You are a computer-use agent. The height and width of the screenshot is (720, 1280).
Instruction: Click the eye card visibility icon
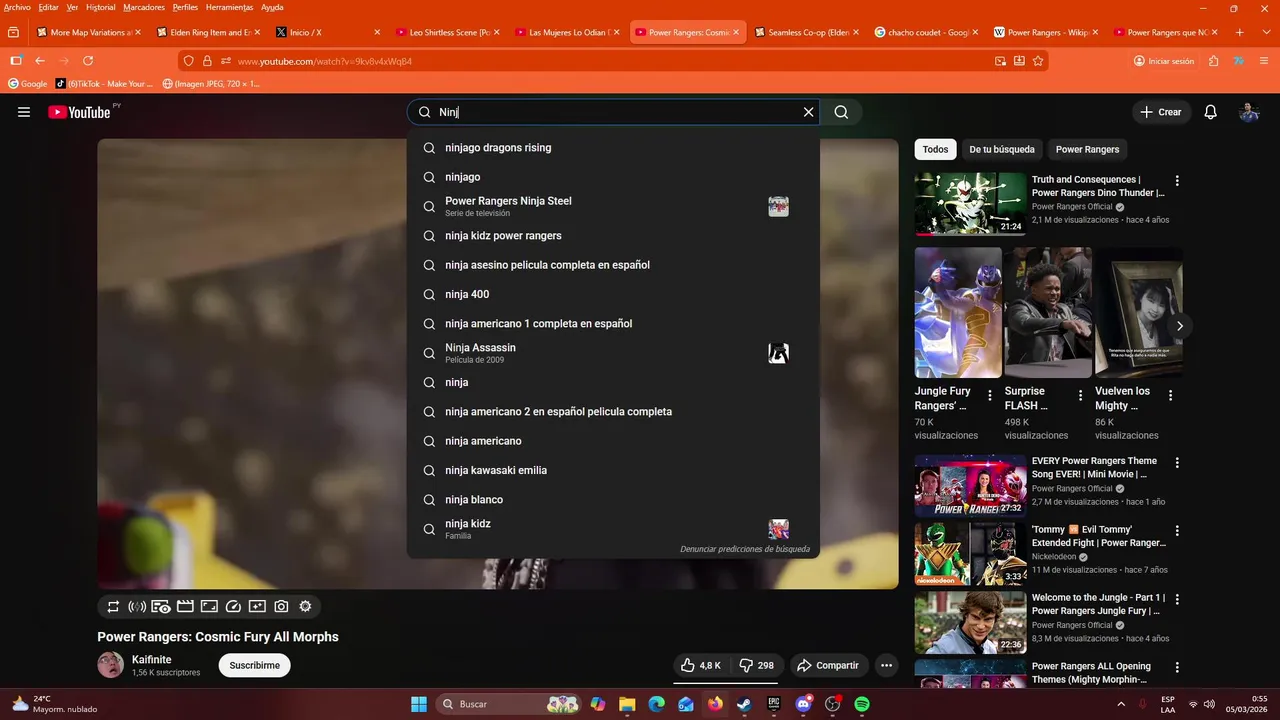coord(161,606)
